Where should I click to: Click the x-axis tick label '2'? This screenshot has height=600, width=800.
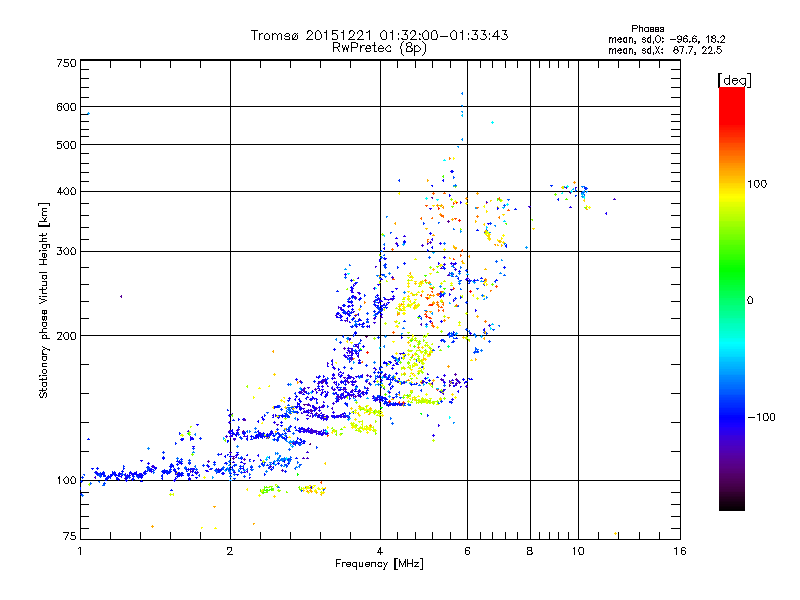click(230, 551)
